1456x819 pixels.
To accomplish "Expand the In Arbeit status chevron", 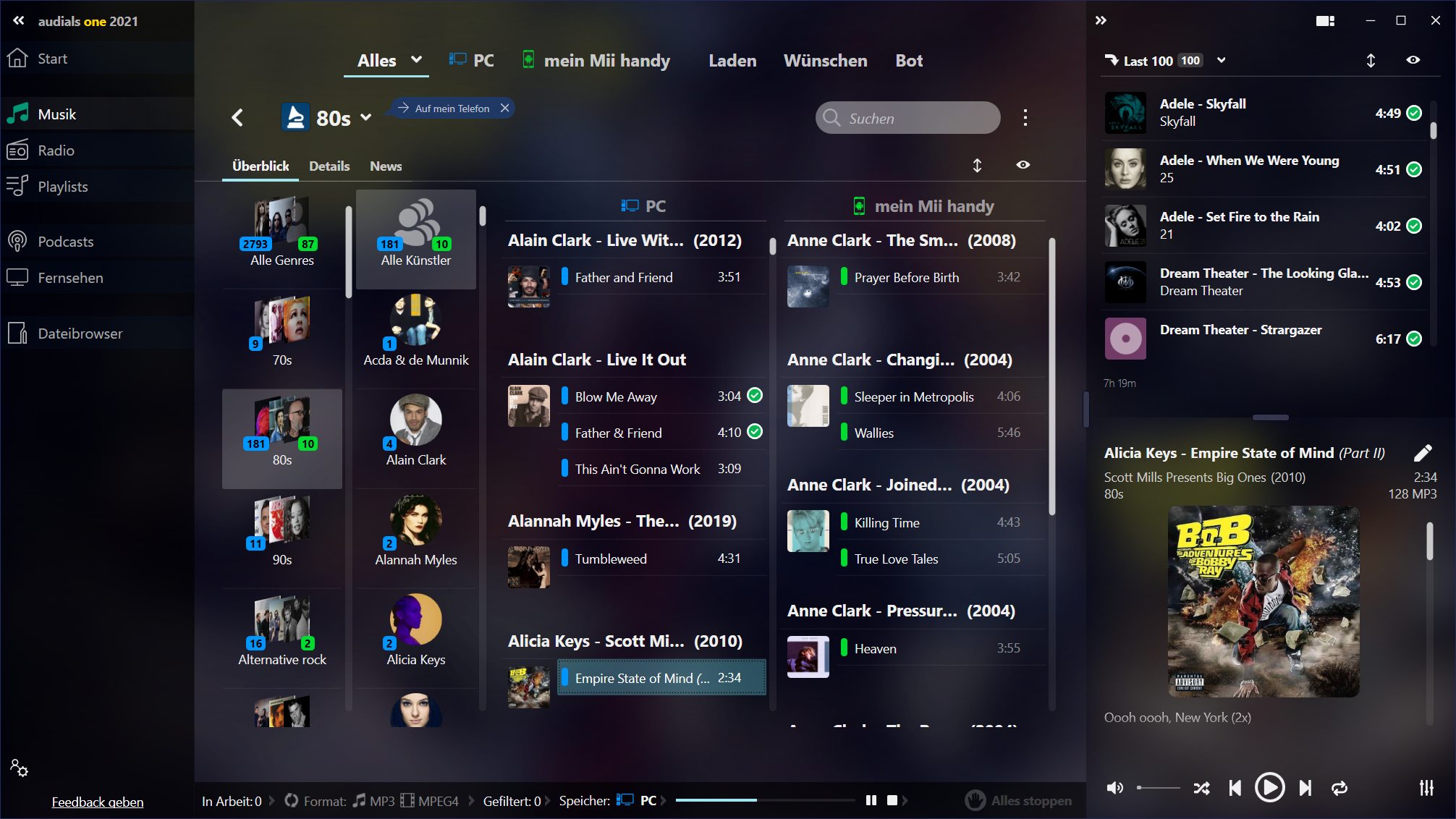I will point(272,801).
